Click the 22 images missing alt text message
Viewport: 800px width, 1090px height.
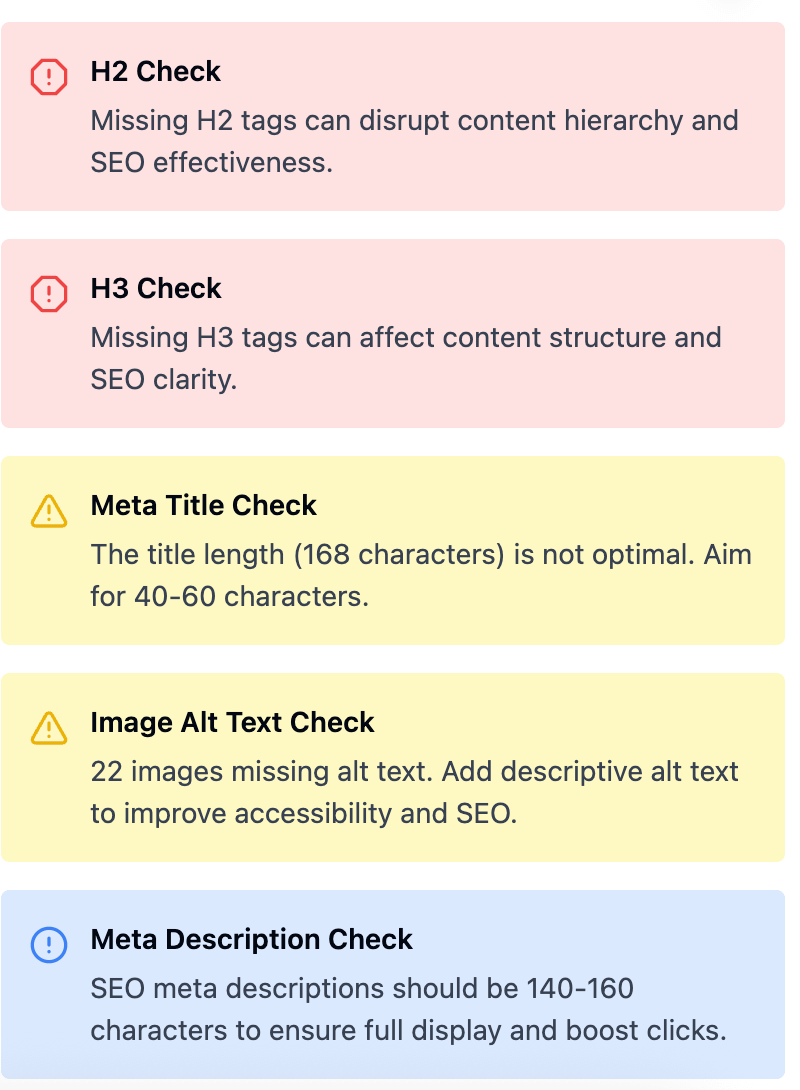pyautogui.click(x=414, y=792)
